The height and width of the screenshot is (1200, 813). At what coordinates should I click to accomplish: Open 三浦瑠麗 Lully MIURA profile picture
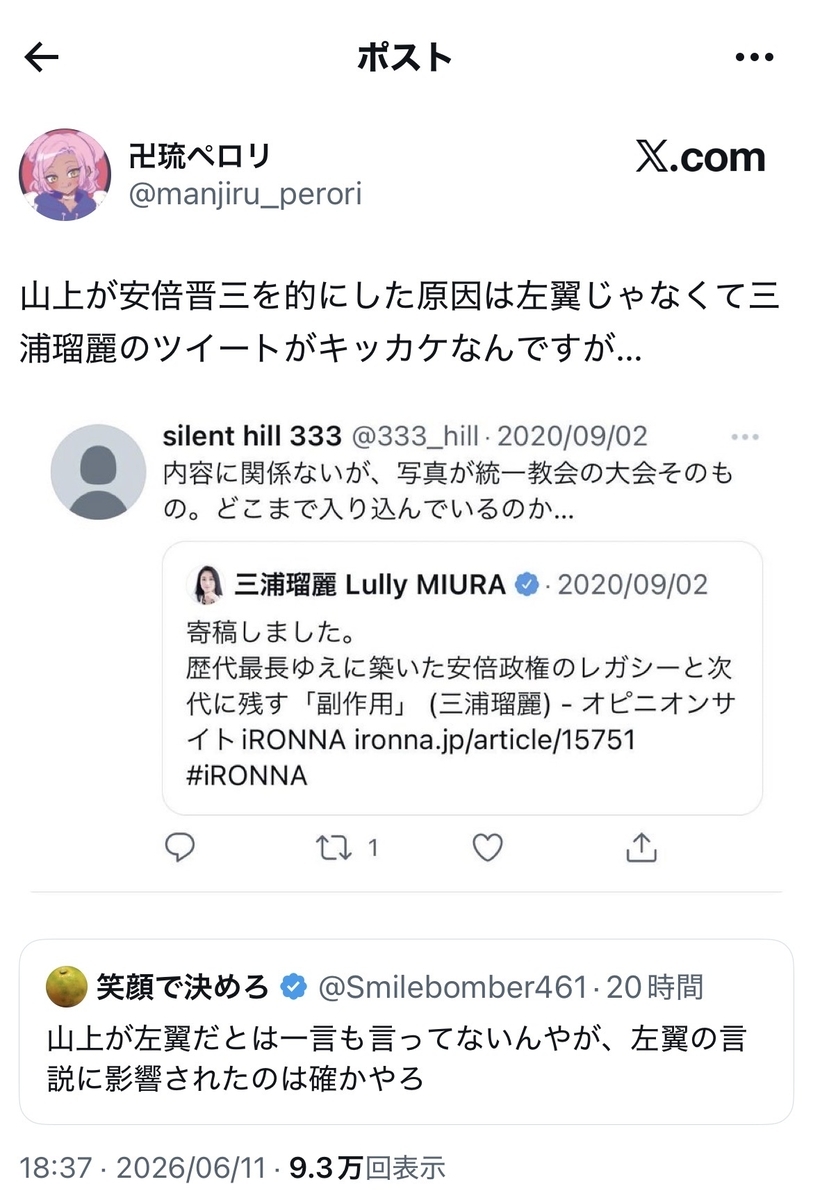click(x=206, y=584)
